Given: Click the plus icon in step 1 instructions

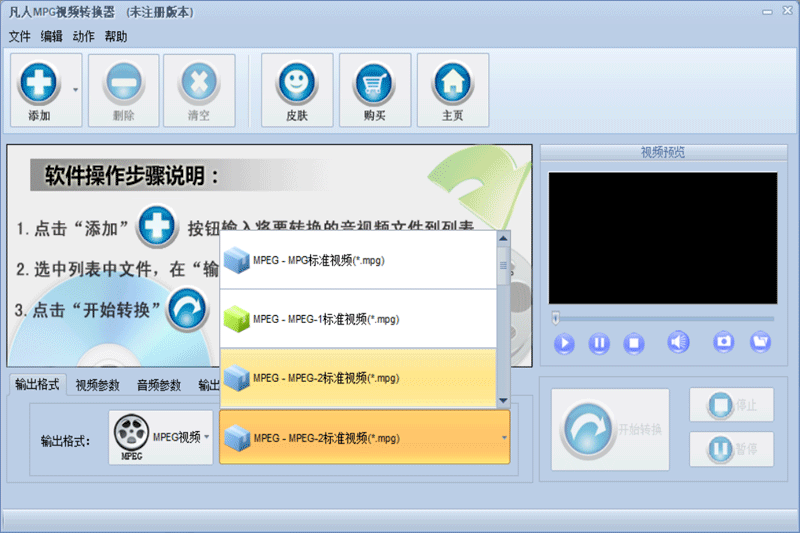Looking at the screenshot, I should [x=157, y=226].
